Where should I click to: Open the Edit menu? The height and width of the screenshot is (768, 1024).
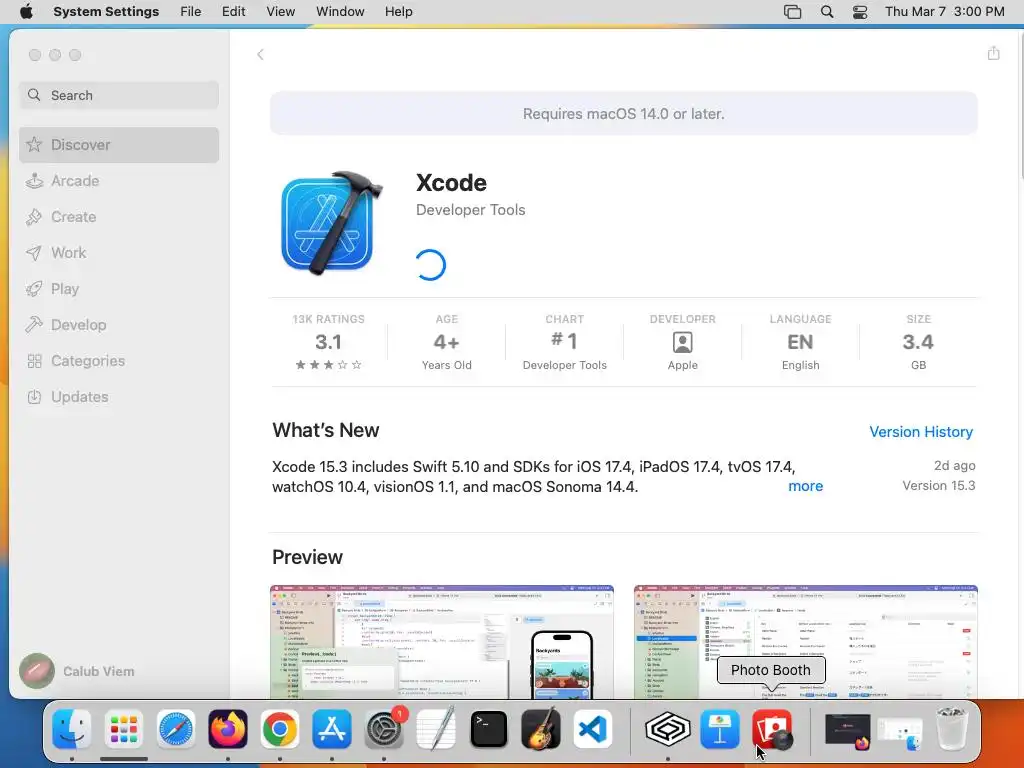[233, 12]
